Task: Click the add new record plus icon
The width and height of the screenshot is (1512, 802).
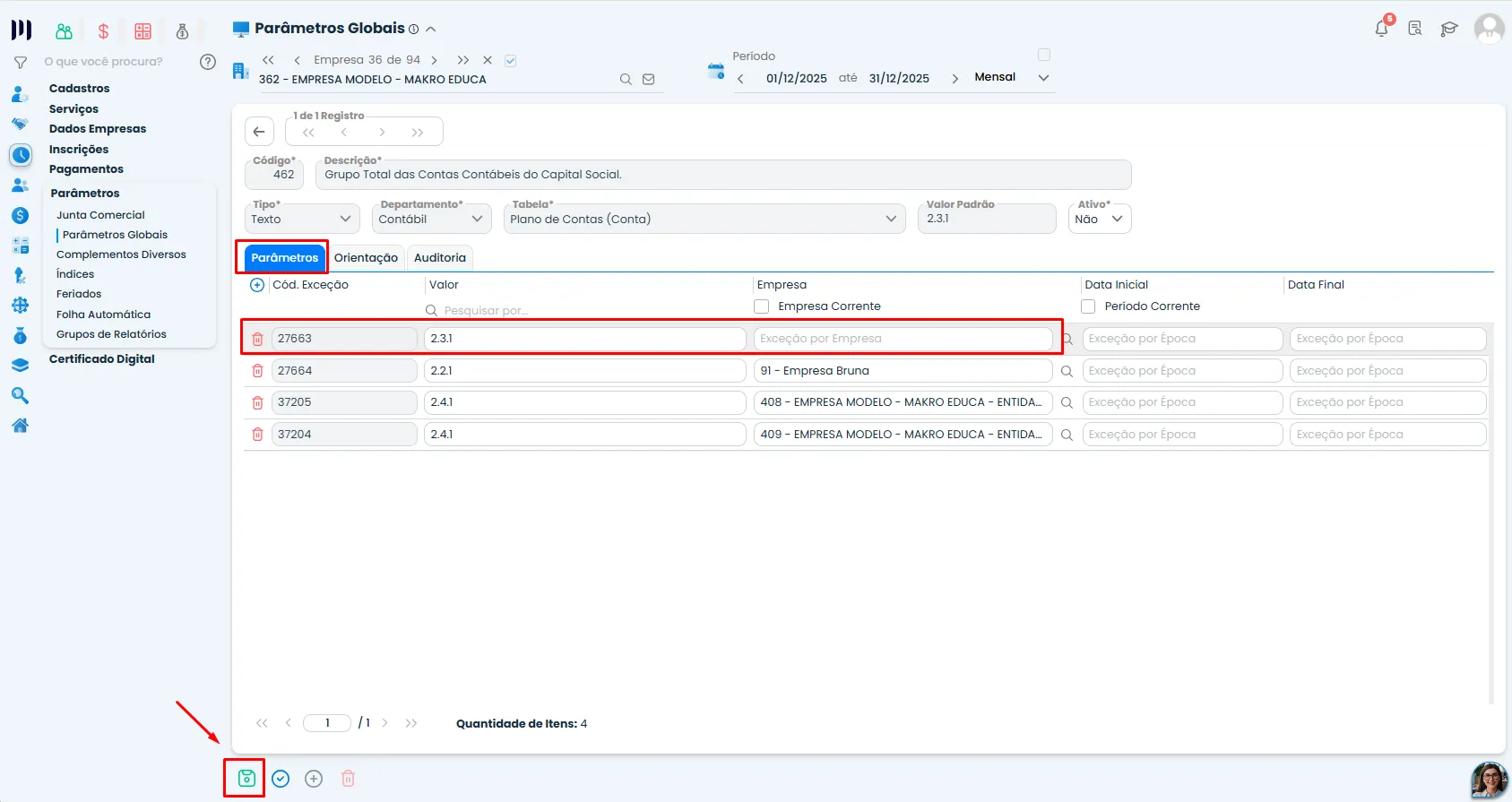Action: (314, 779)
